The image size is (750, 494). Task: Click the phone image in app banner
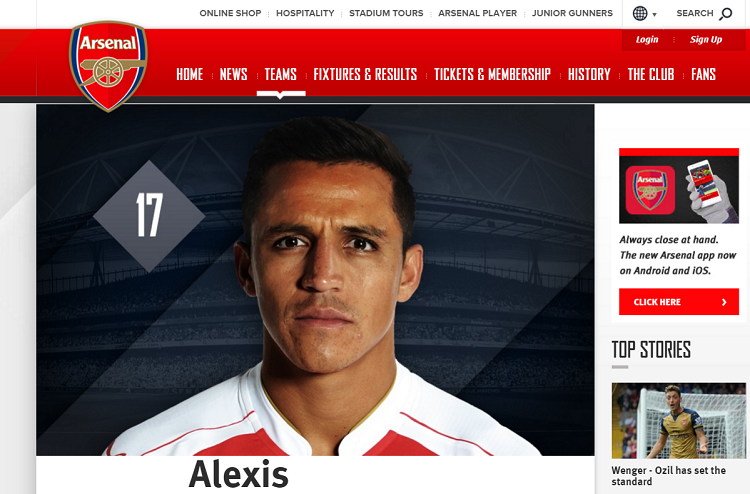tap(708, 190)
